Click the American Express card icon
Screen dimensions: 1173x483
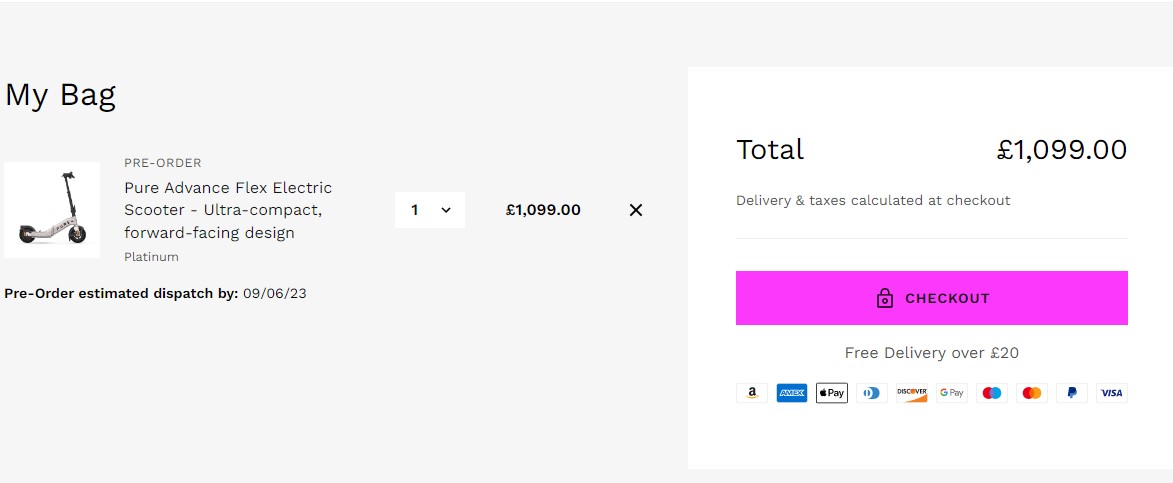791,393
